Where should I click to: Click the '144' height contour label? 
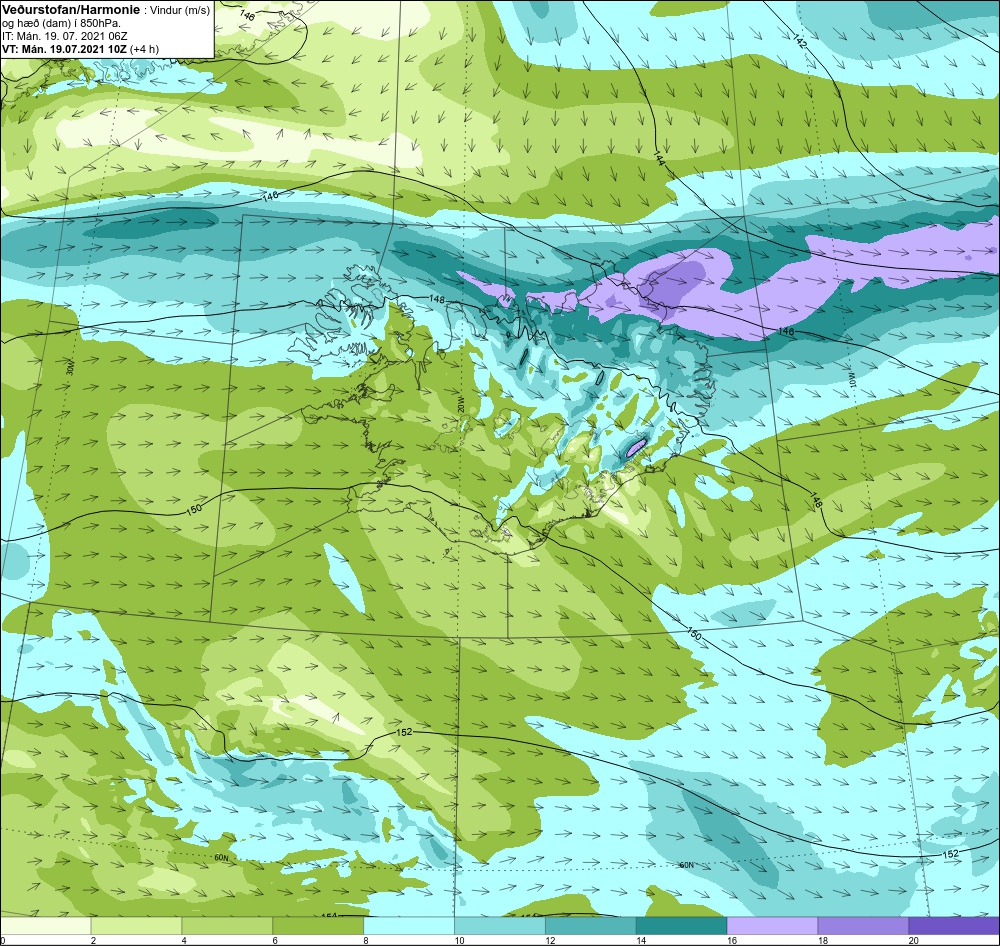coord(659,159)
